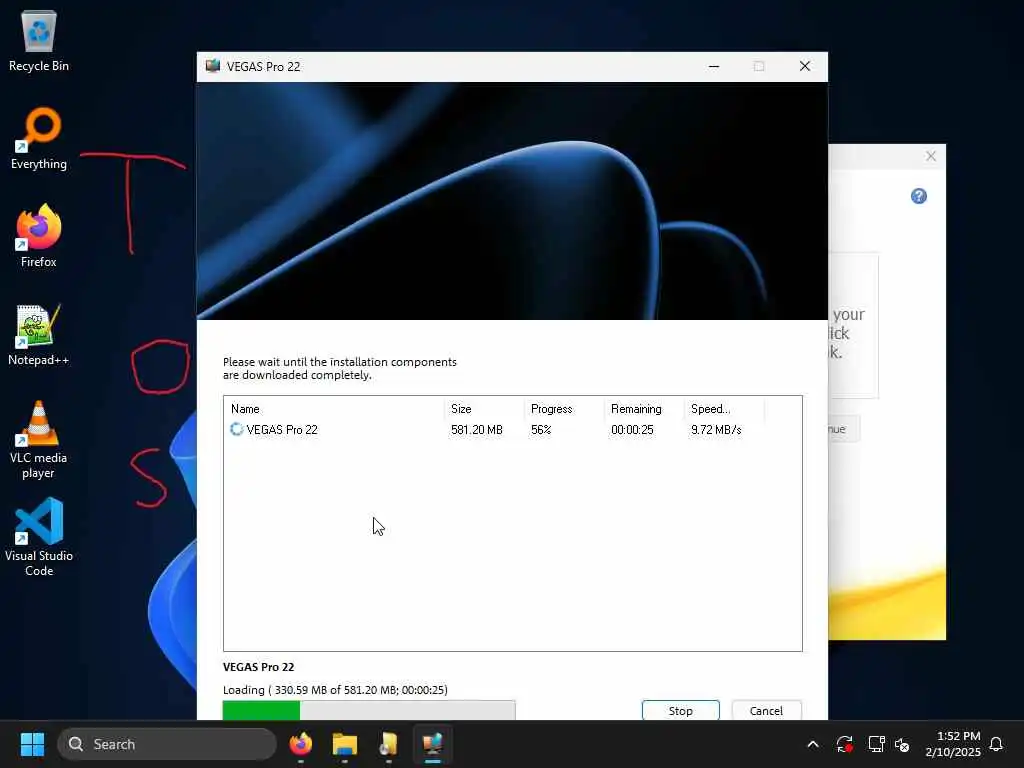
Task: Stop the VEGAS Pro 22 download
Action: click(x=680, y=711)
